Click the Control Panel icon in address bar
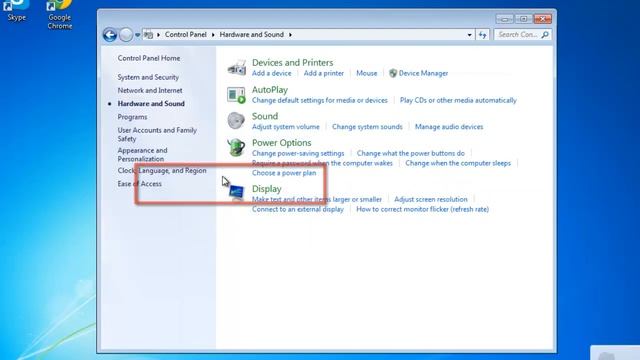The height and width of the screenshot is (360, 640). [149, 35]
